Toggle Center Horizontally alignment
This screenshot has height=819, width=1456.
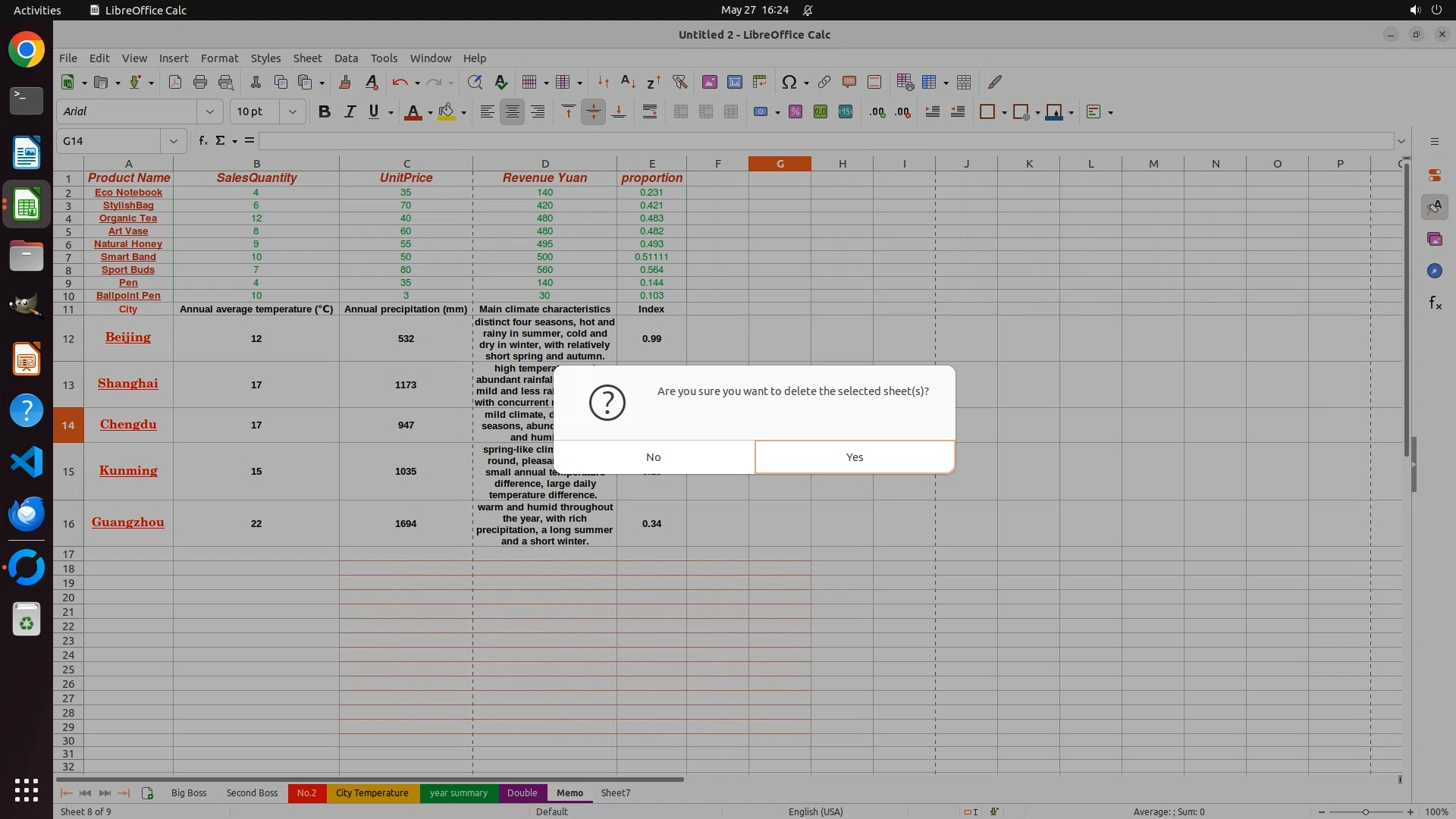513,112
